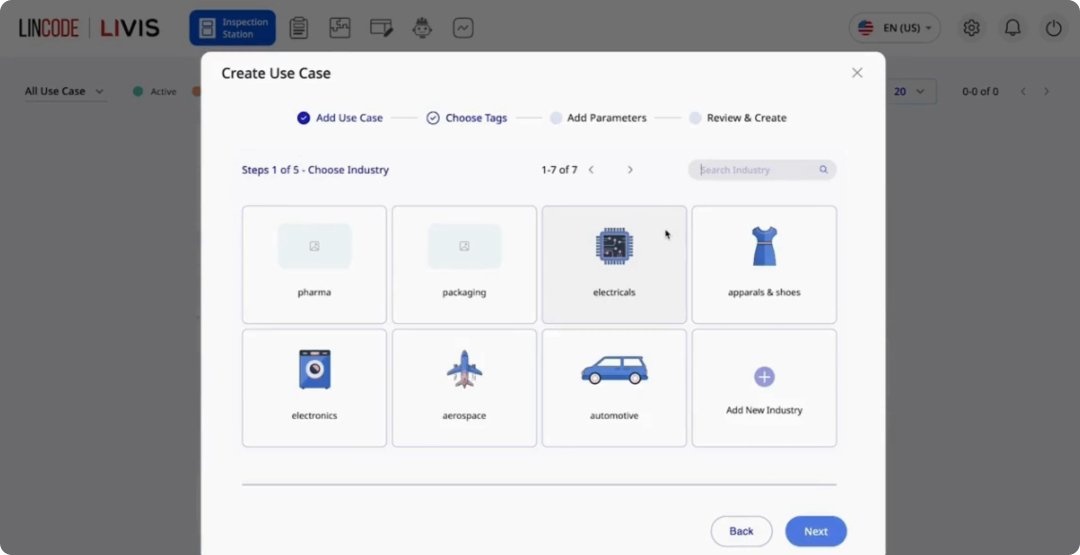Focus the Search Industry field
Image resolution: width=1080 pixels, height=555 pixels.
point(757,170)
